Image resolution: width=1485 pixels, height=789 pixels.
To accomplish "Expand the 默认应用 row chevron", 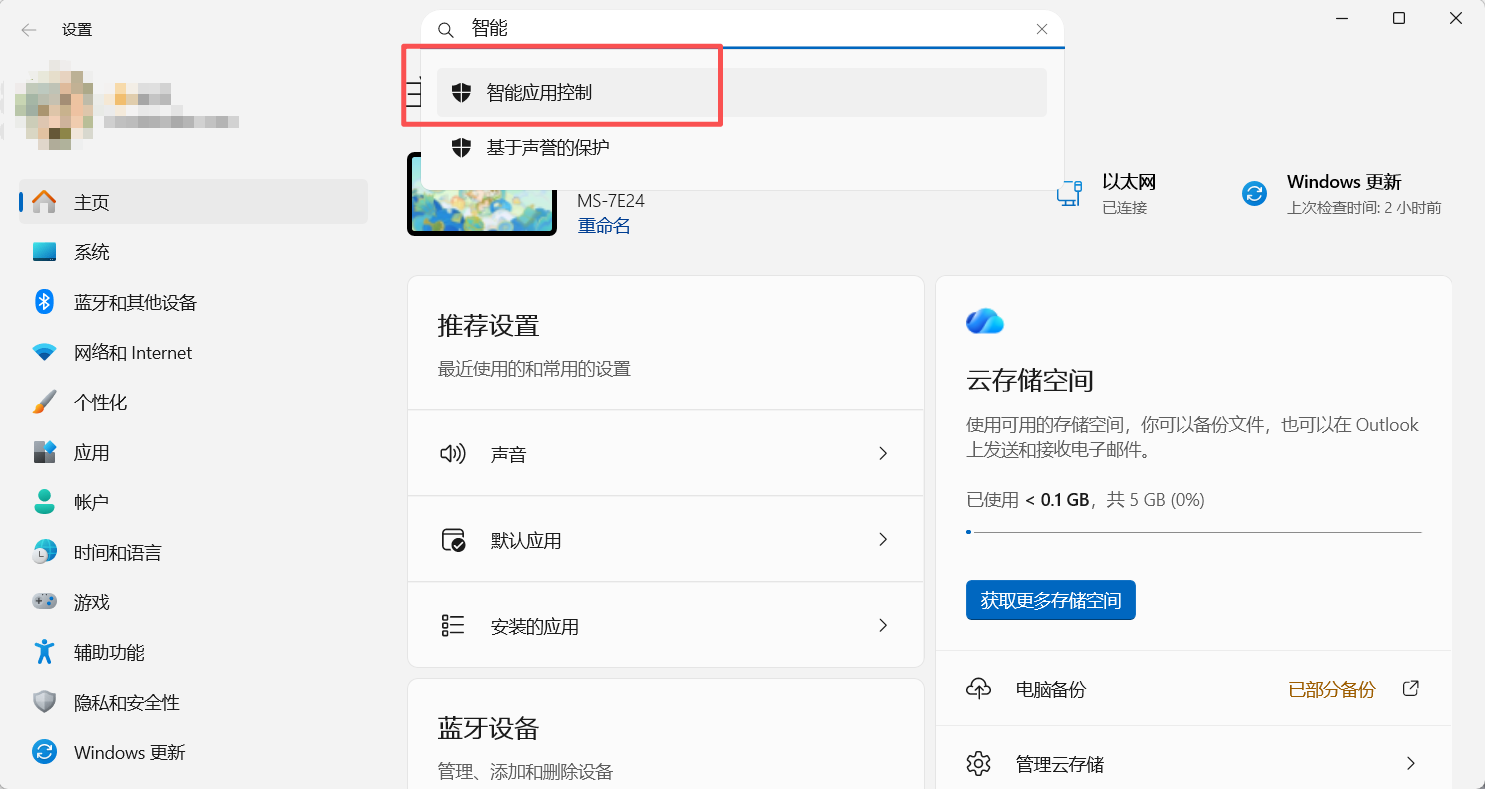I will (x=883, y=540).
